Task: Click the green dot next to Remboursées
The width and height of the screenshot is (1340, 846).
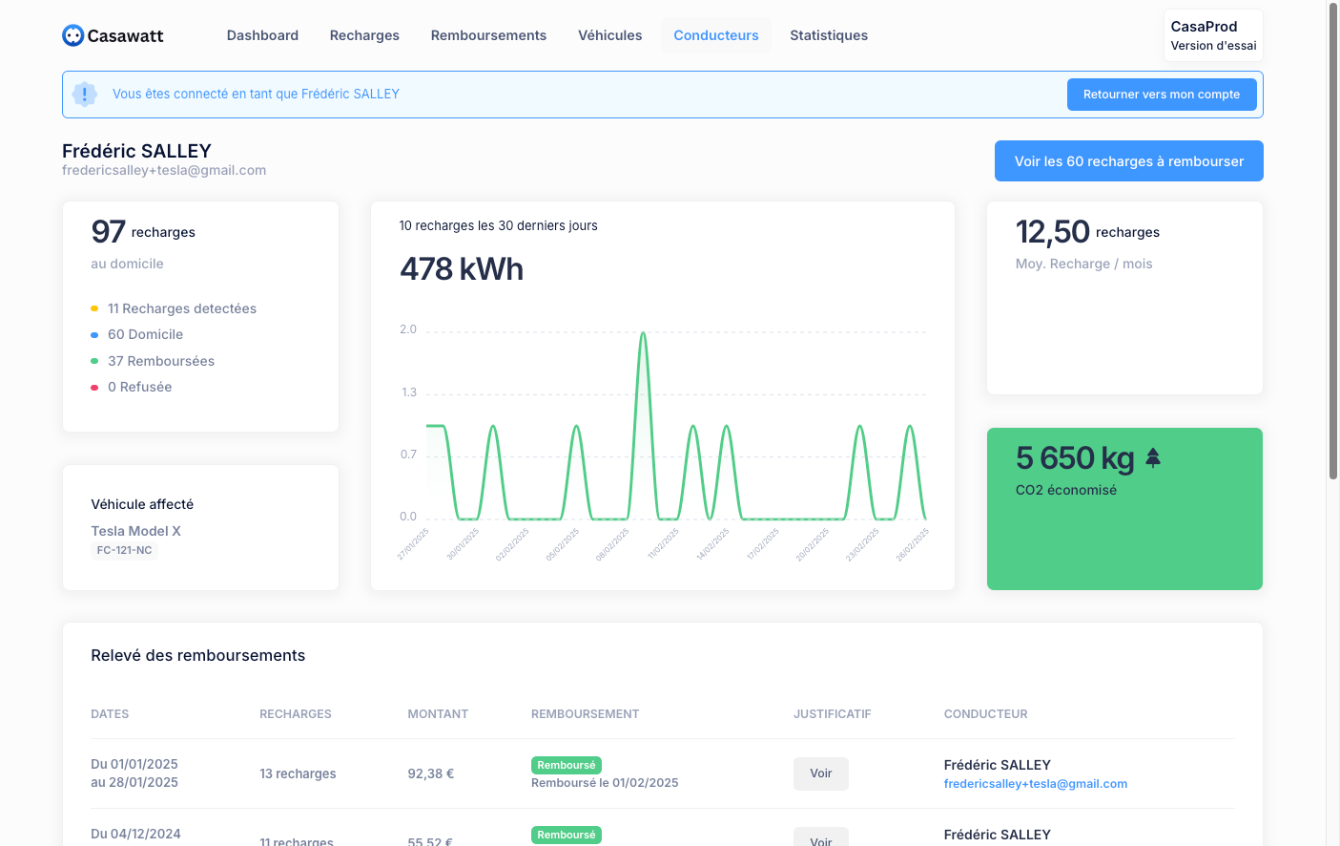Action: click(94, 361)
